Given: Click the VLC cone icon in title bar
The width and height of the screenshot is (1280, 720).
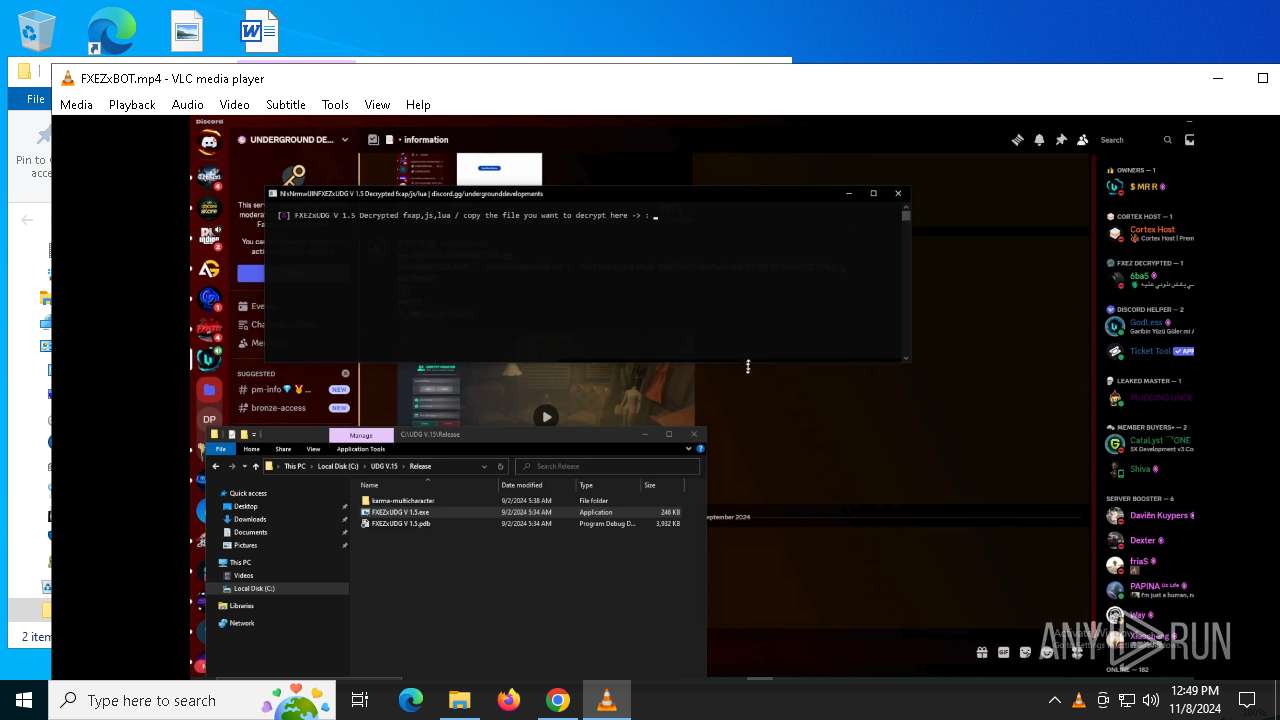Looking at the screenshot, I should [68, 79].
